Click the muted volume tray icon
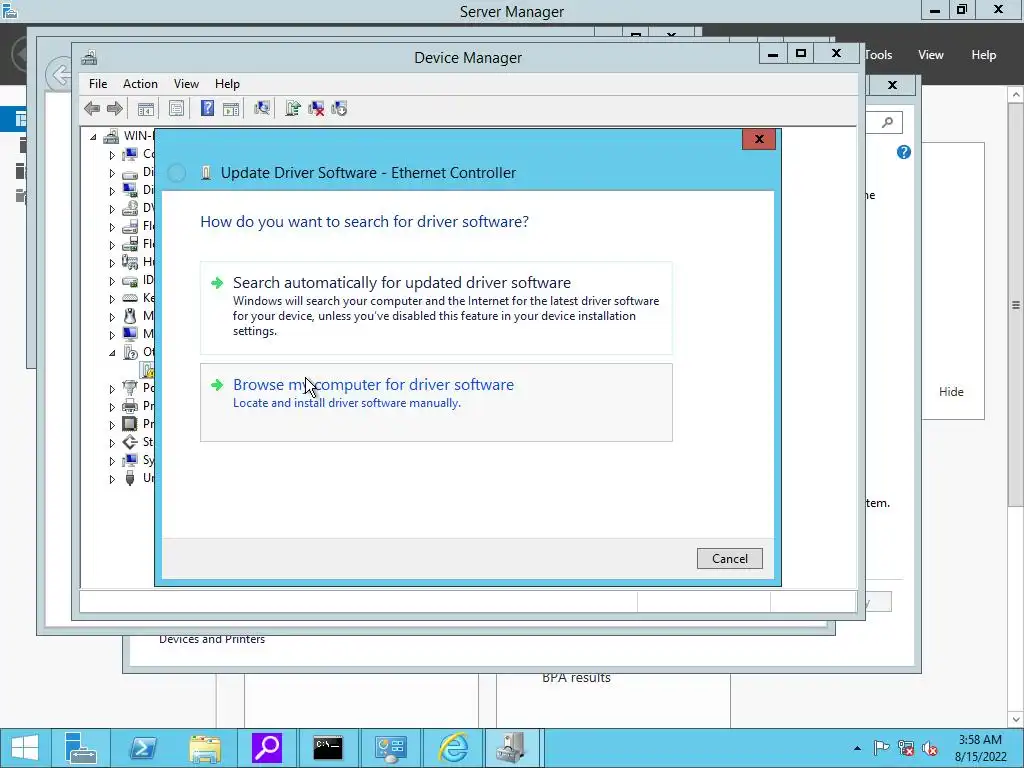The width and height of the screenshot is (1024, 768). tap(930, 748)
